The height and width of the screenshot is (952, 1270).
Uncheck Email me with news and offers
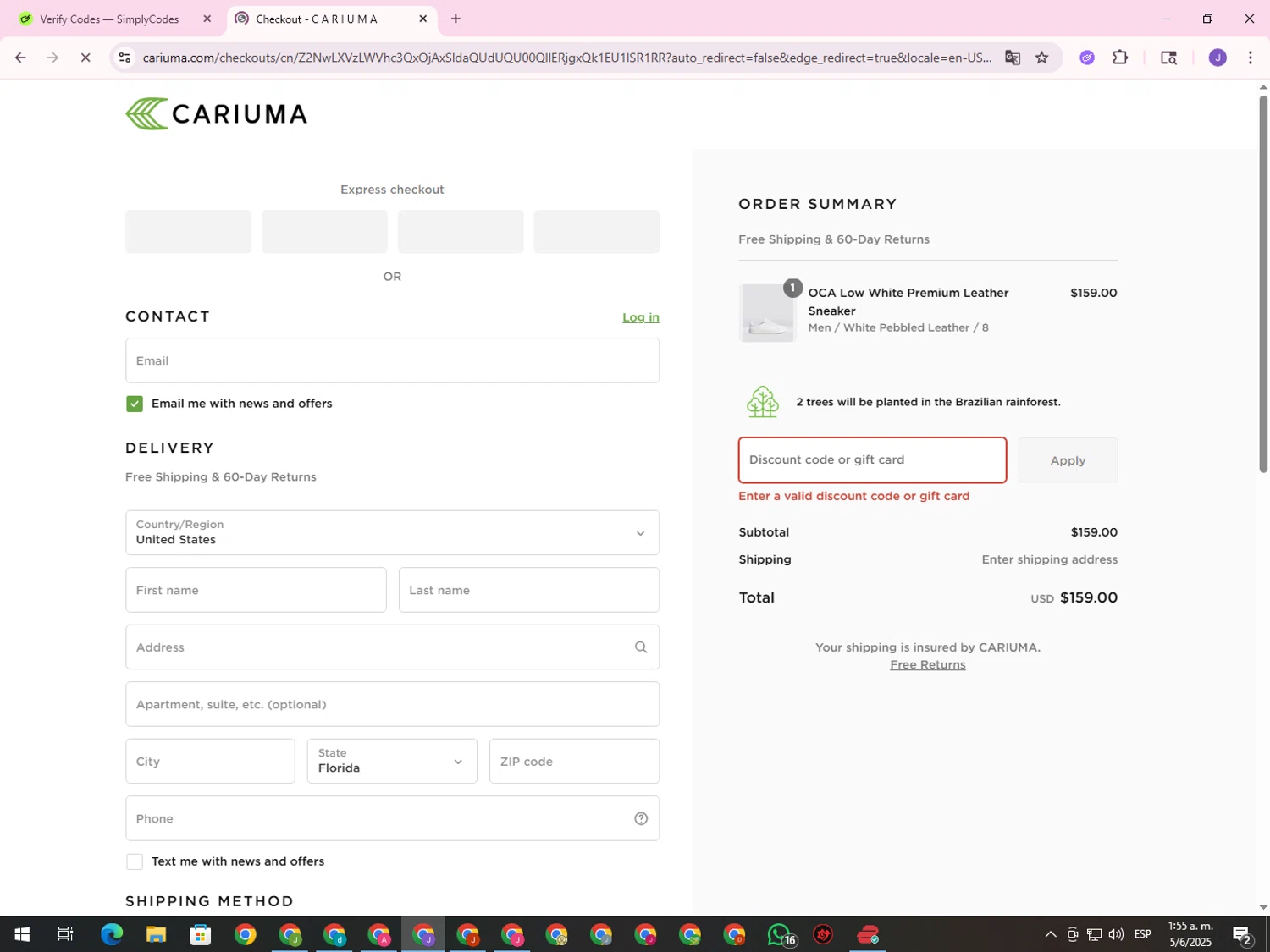tap(135, 404)
